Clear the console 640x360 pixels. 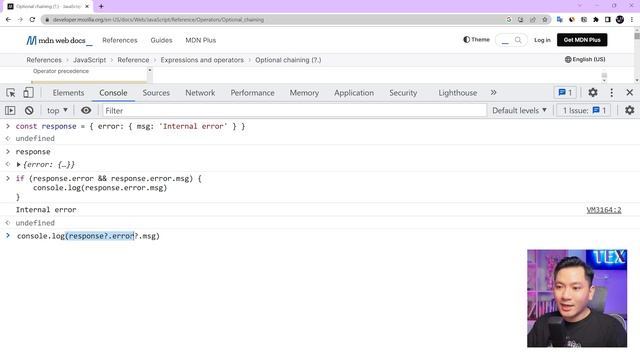point(29,111)
